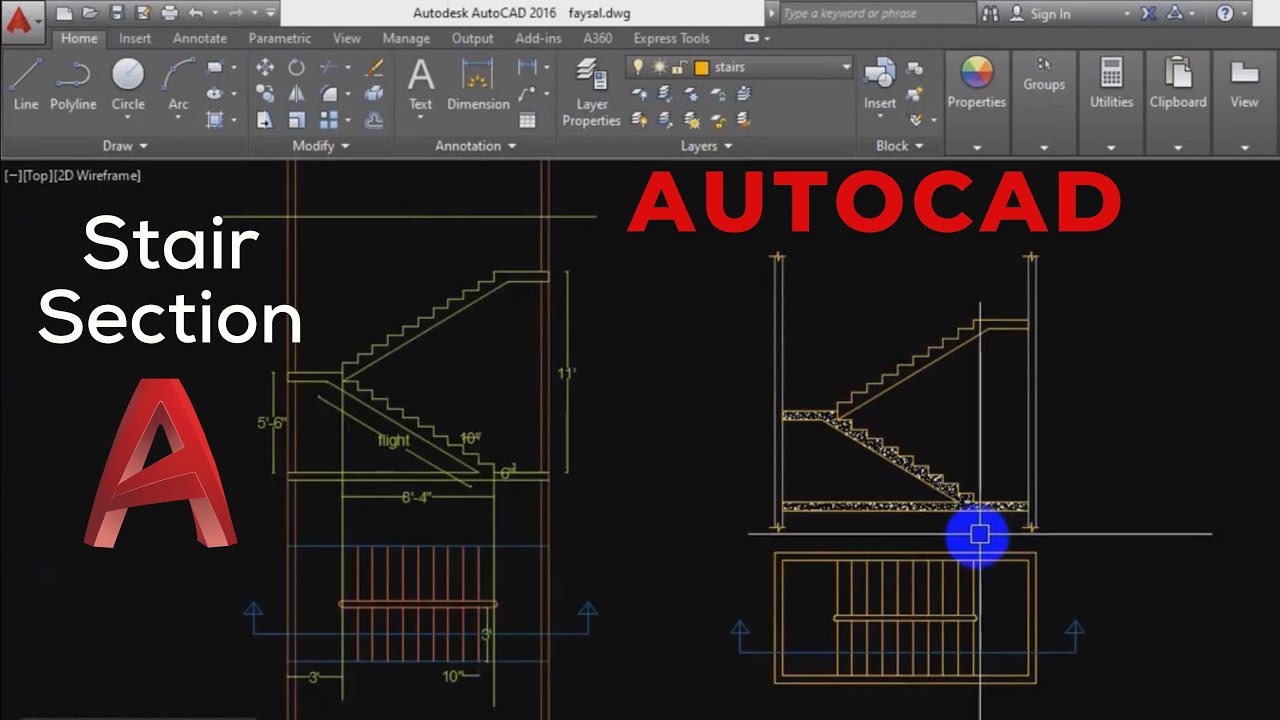
Task: Click the Rectangular Array tool icon
Action: click(x=328, y=120)
